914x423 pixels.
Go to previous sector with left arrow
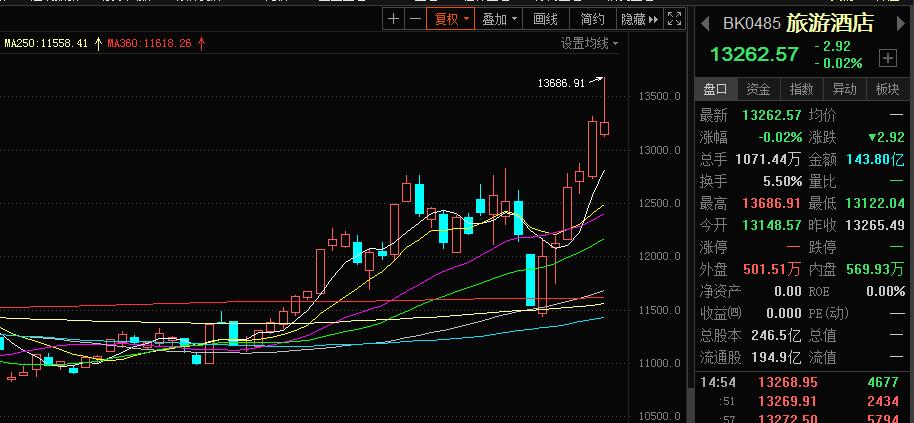[x=704, y=22]
